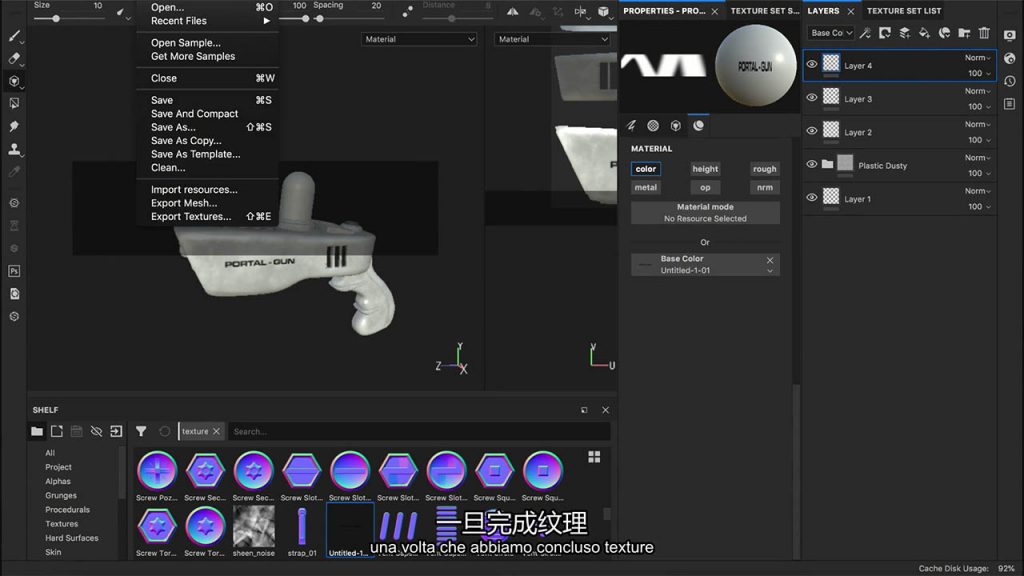Toggle the rough channel button
Viewport: 1024px width, 576px height.
pos(765,168)
